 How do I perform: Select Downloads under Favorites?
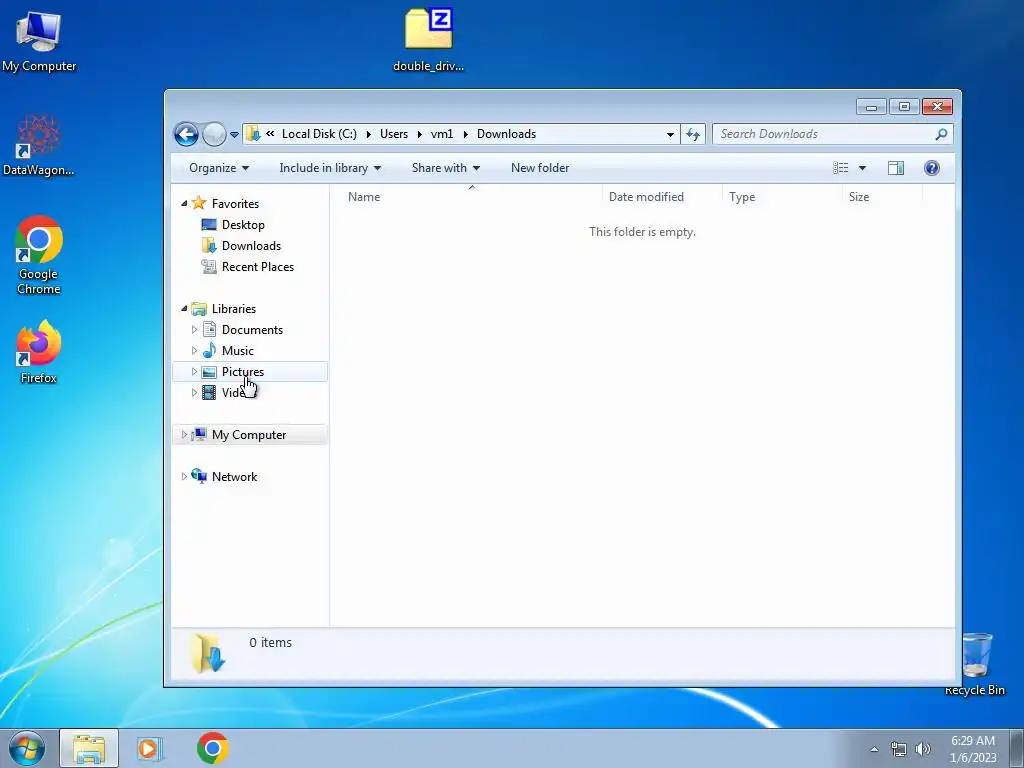(x=251, y=246)
